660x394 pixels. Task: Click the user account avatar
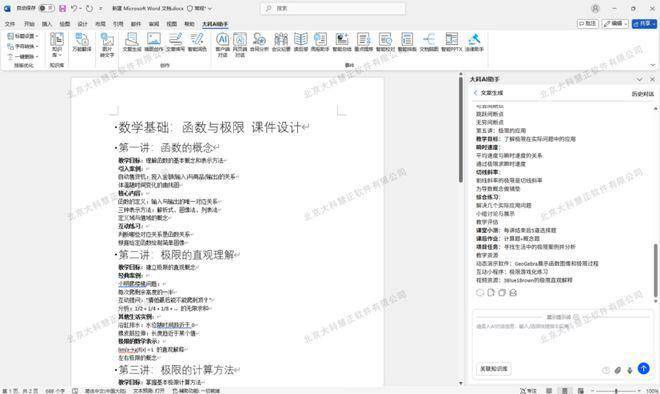[x=595, y=8]
